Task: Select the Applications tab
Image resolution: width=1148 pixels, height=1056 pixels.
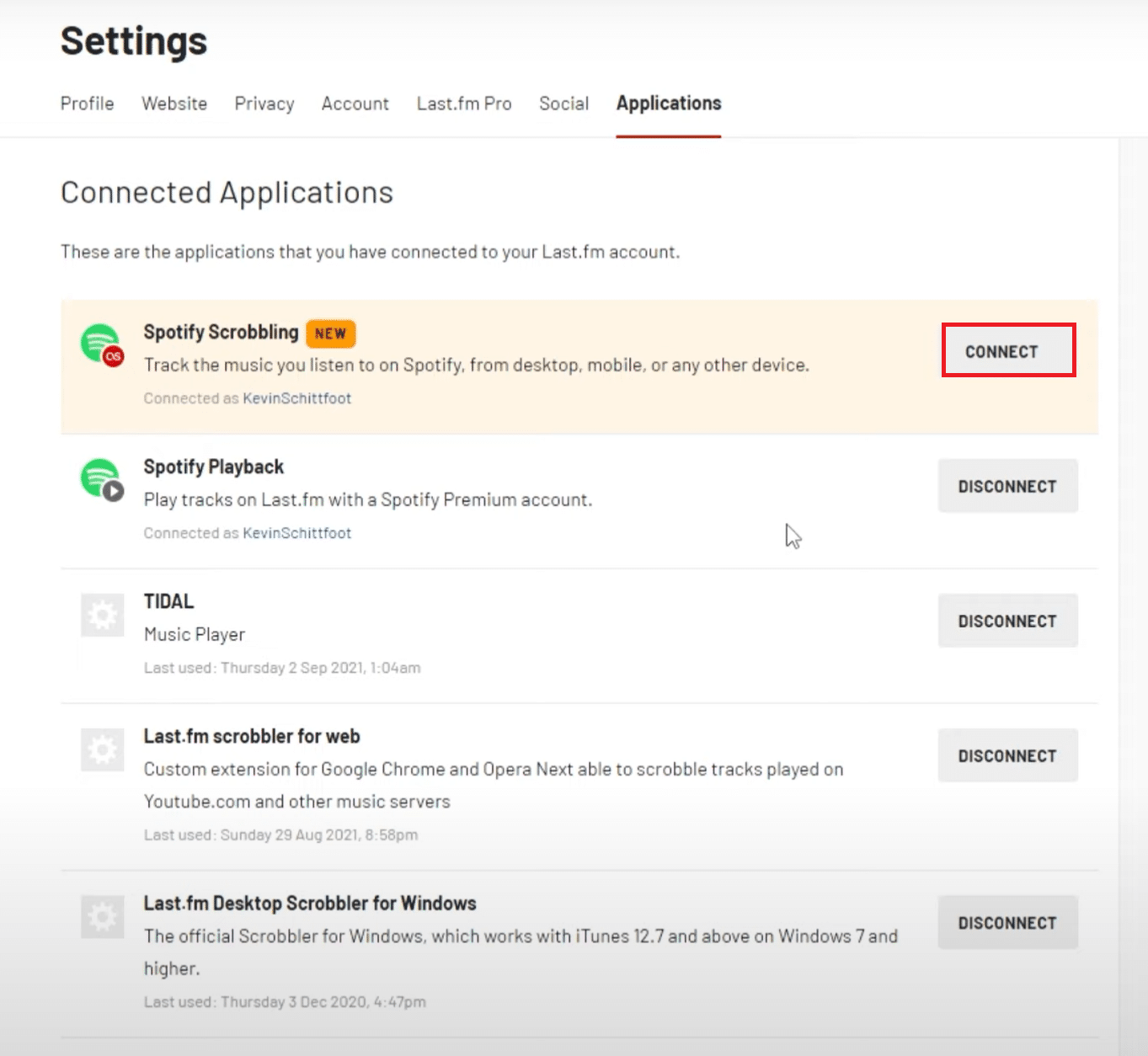Action: [669, 104]
